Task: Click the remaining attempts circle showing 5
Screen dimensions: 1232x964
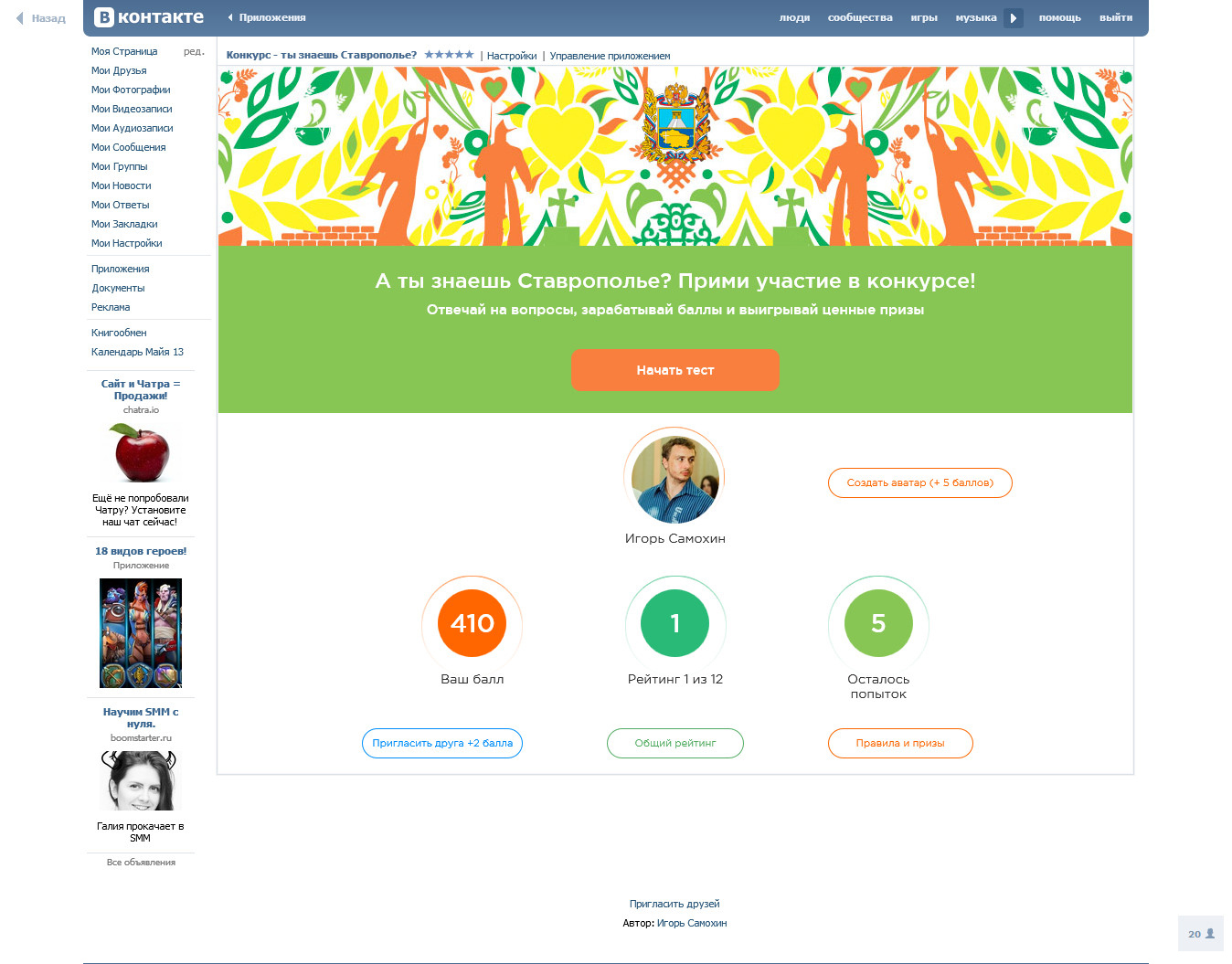Action: (878, 623)
